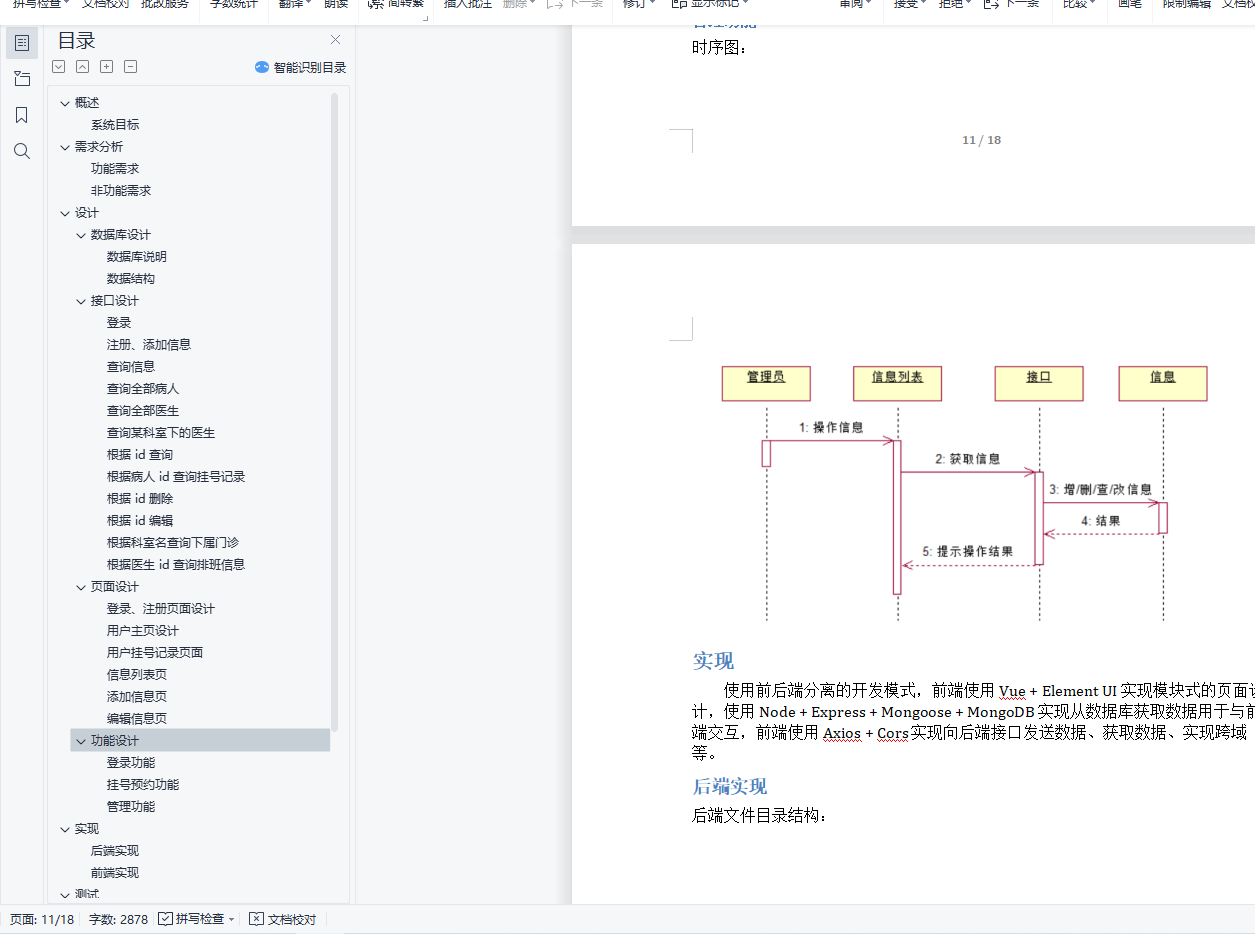Select 根据 id 查询 outline entry
The height and width of the screenshot is (934, 1255).
[140, 455]
